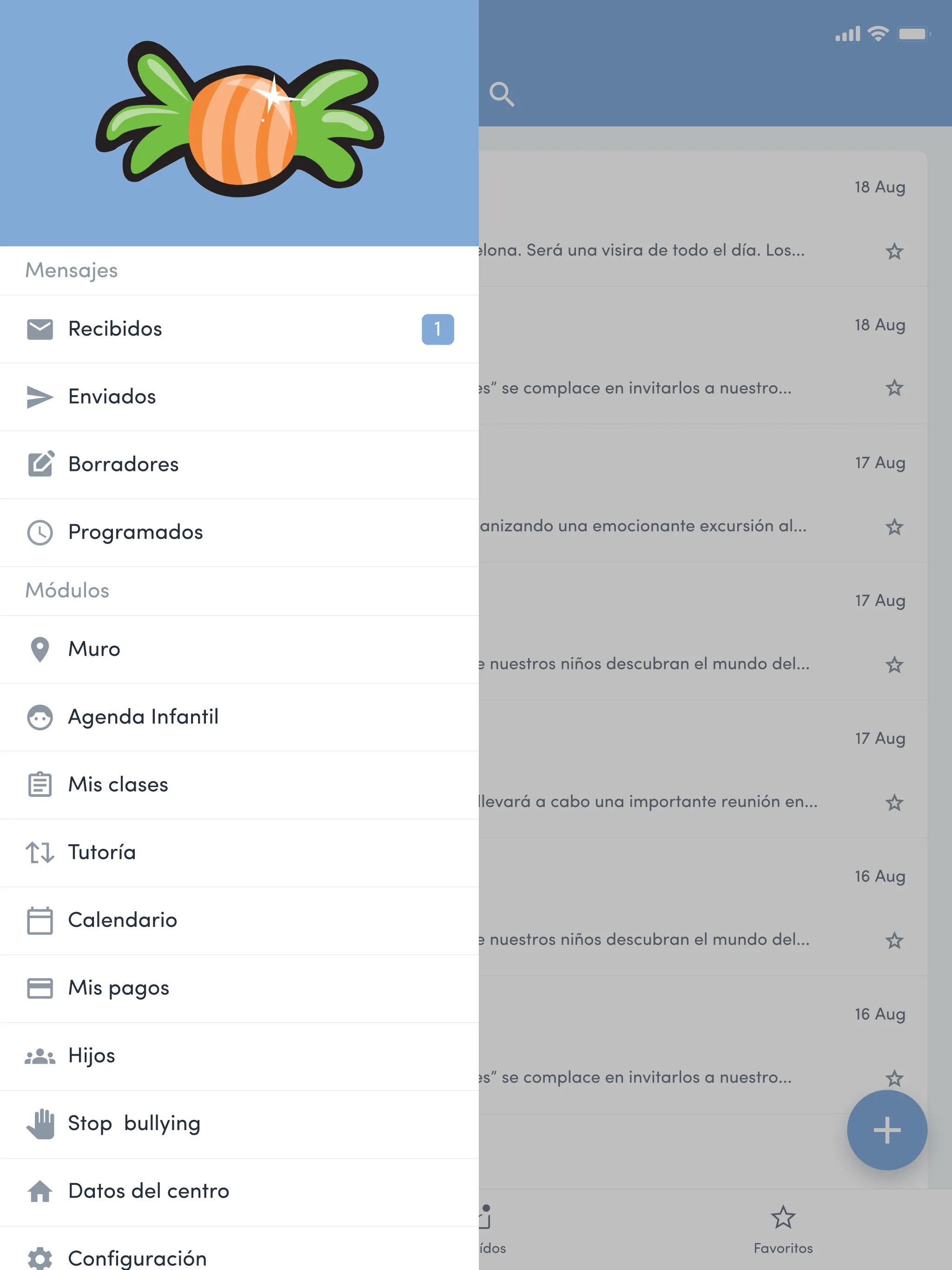Expand the Mensajes section list
Screen dimensions: 952x1270
[71, 269]
